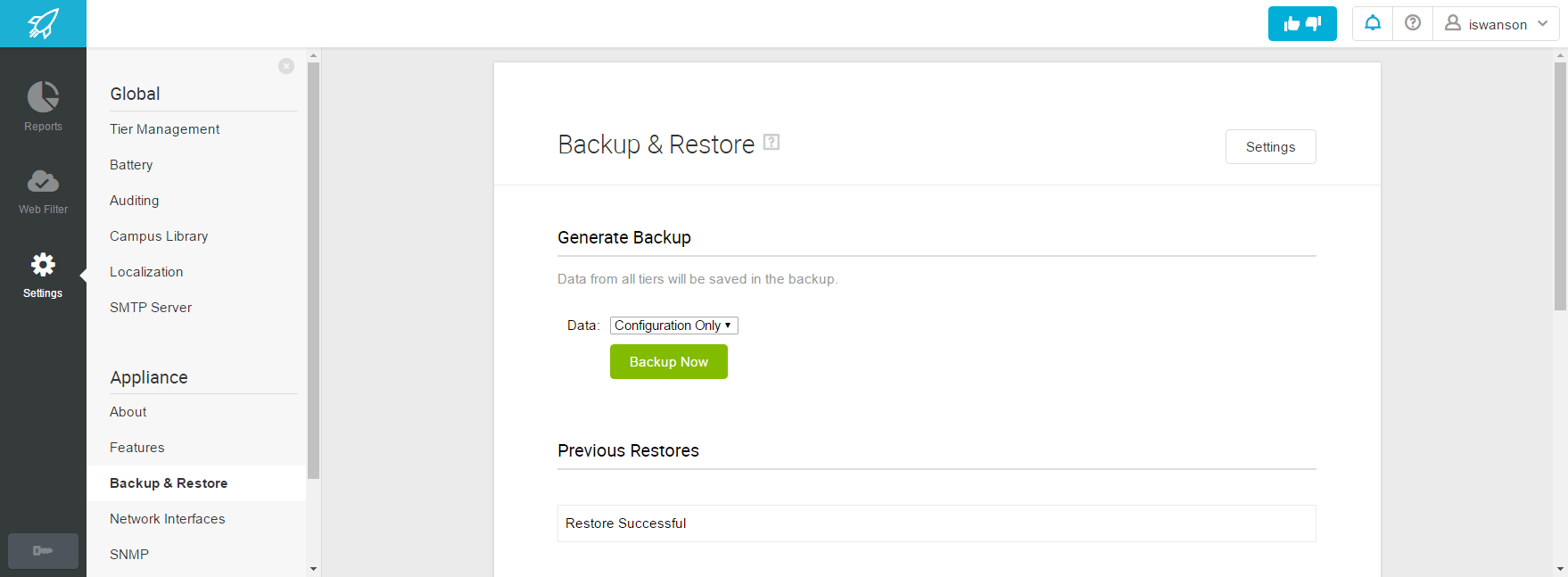Go to Network Interfaces under Appliance
Screen dimensions: 1568x577
pos(167,518)
